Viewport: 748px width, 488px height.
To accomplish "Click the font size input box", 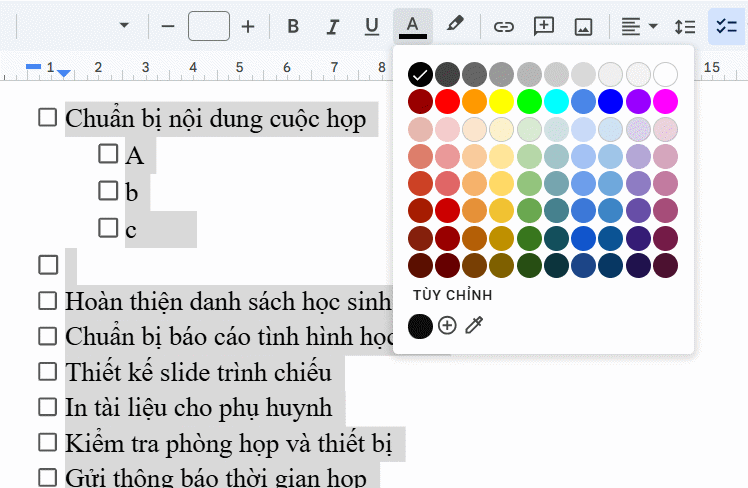I will [x=208, y=26].
